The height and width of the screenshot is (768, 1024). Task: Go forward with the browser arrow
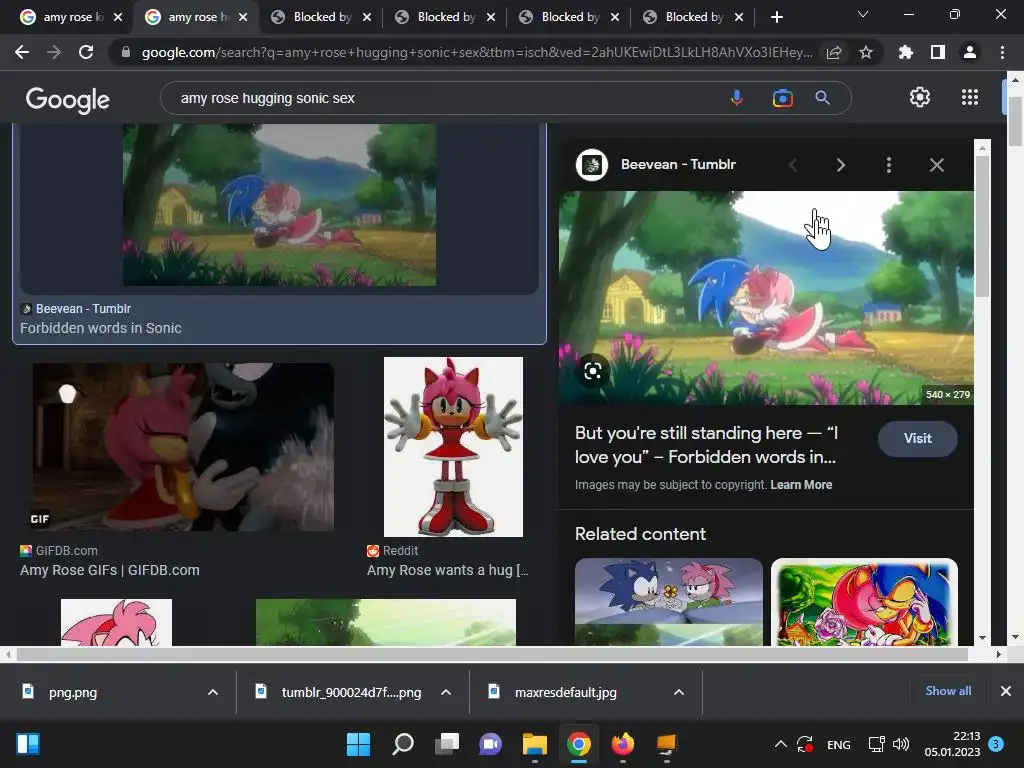coord(54,52)
